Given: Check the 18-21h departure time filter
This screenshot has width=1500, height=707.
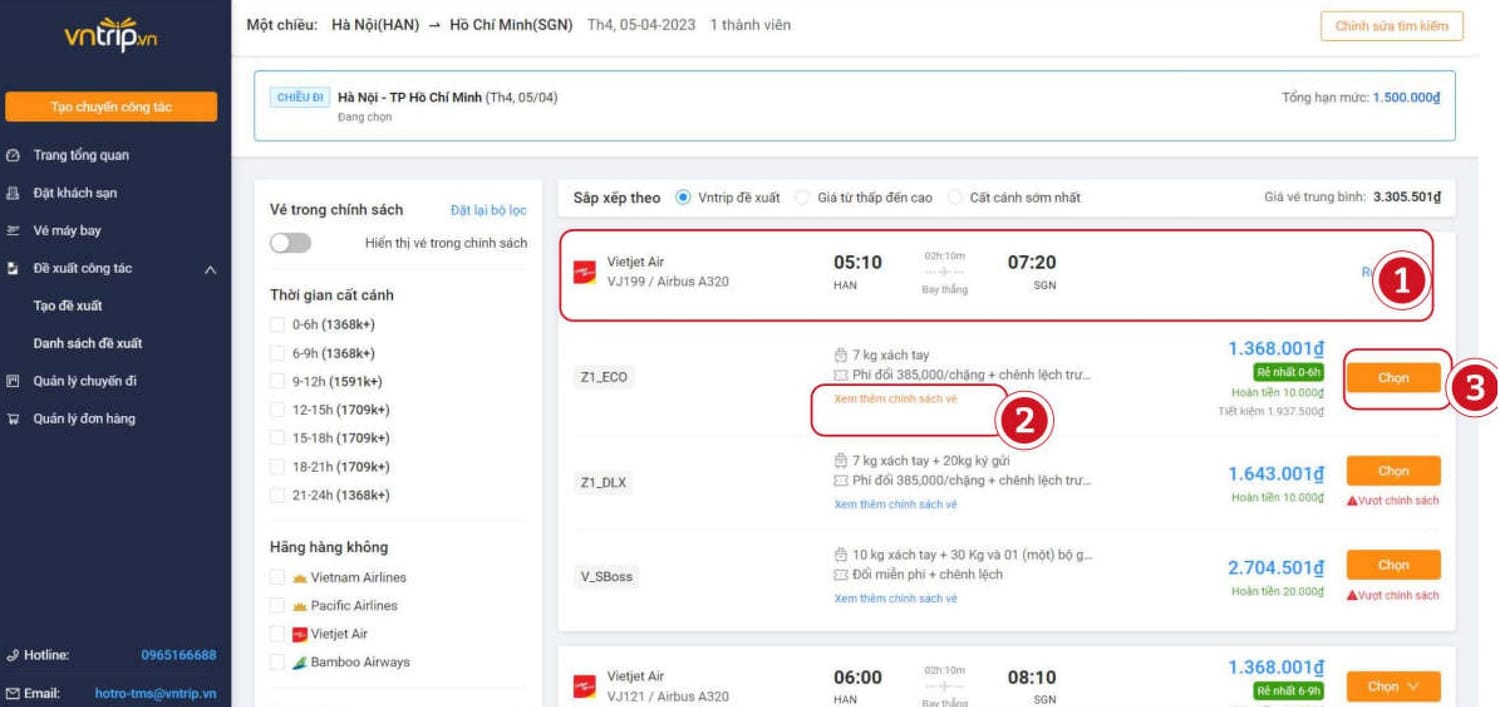Looking at the screenshot, I should (x=277, y=467).
